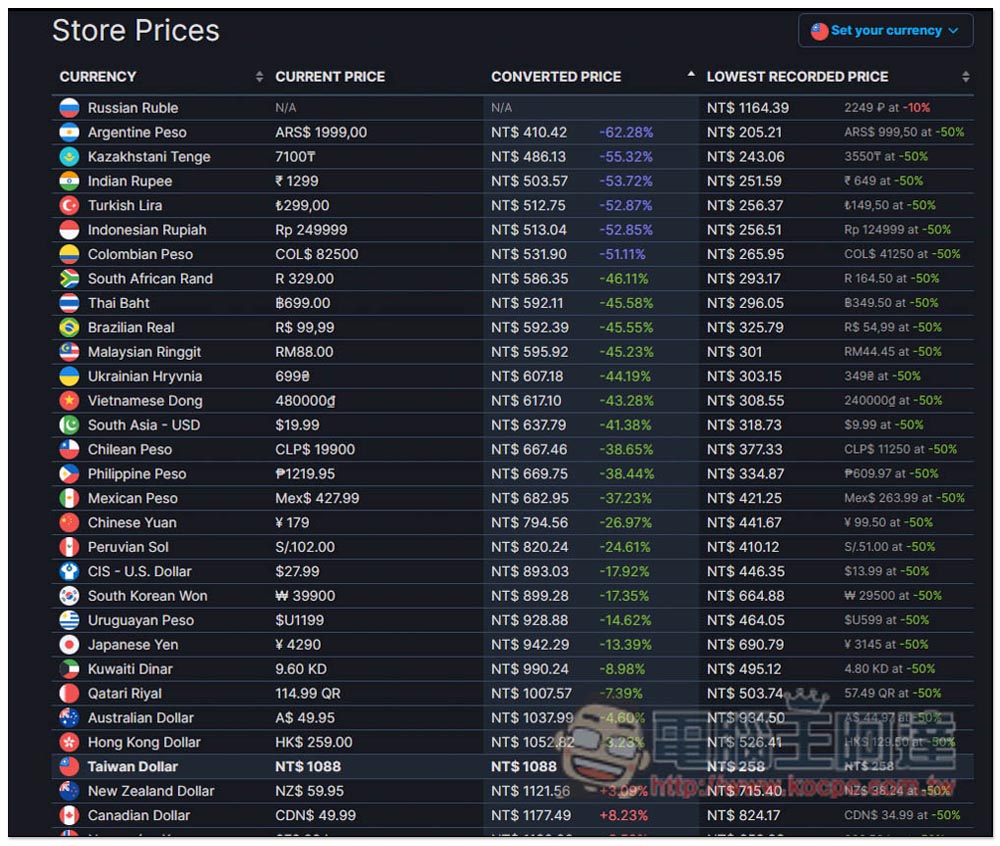Click the NT$ 205.21 lowest price
Image resolution: width=1000 pixels, height=846 pixels.
(744, 132)
